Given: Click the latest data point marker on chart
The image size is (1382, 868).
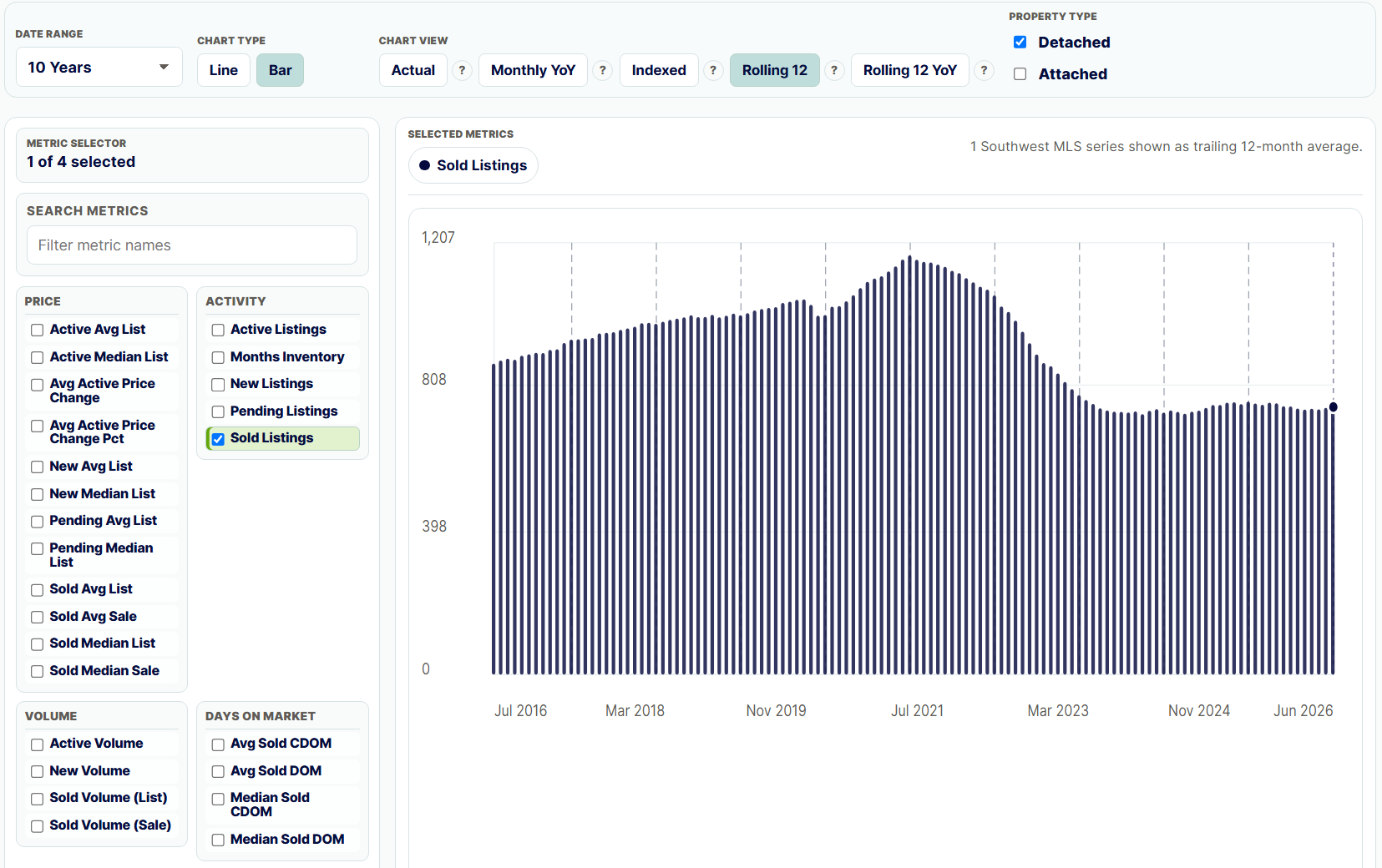Looking at the screenshot, I should point(1334,407).
